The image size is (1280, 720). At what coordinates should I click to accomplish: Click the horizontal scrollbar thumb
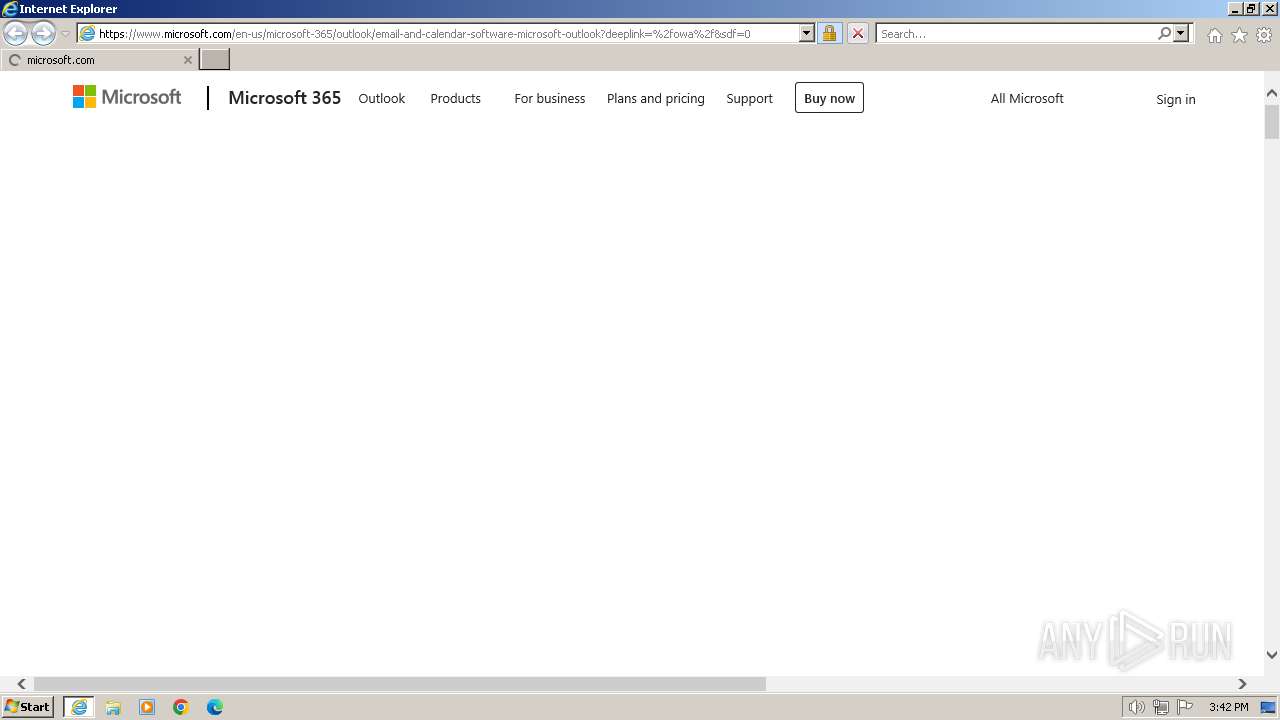click(400, 684)
